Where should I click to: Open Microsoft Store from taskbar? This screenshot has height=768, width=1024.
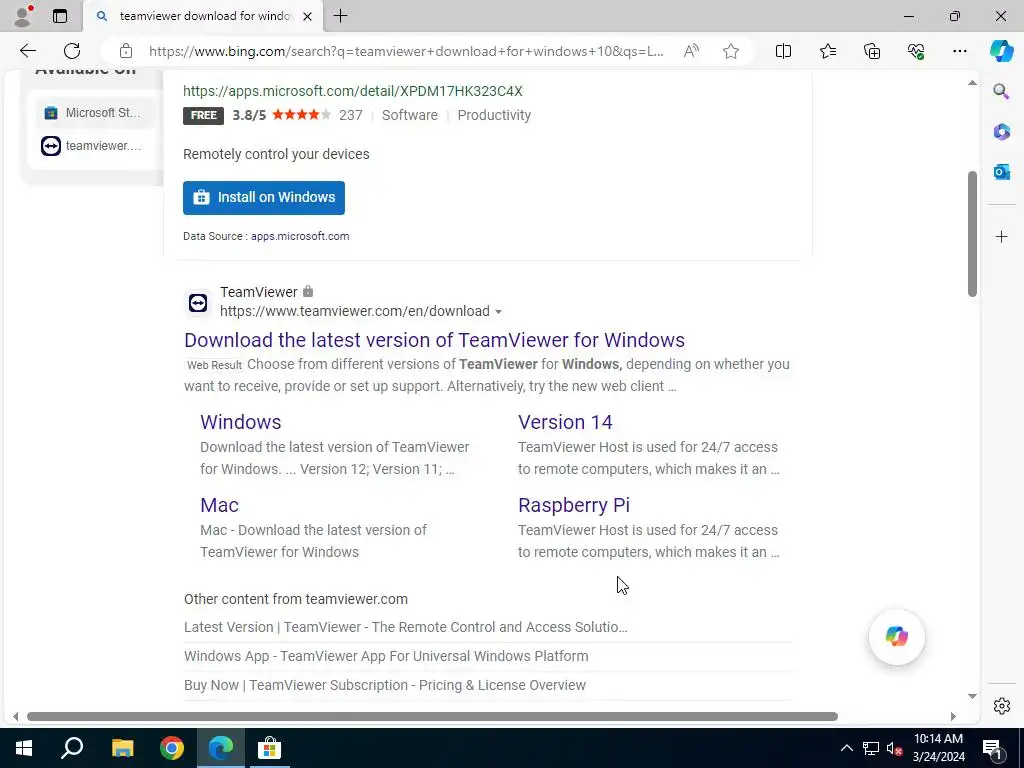coord(269,748)
